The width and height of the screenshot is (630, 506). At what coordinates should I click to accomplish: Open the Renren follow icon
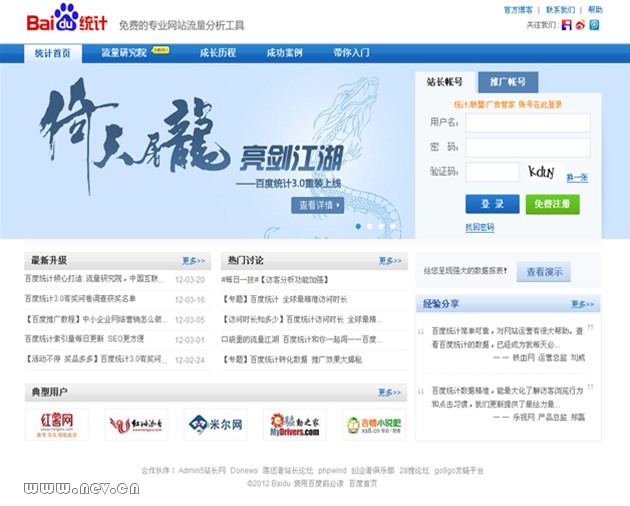point(567,25)
